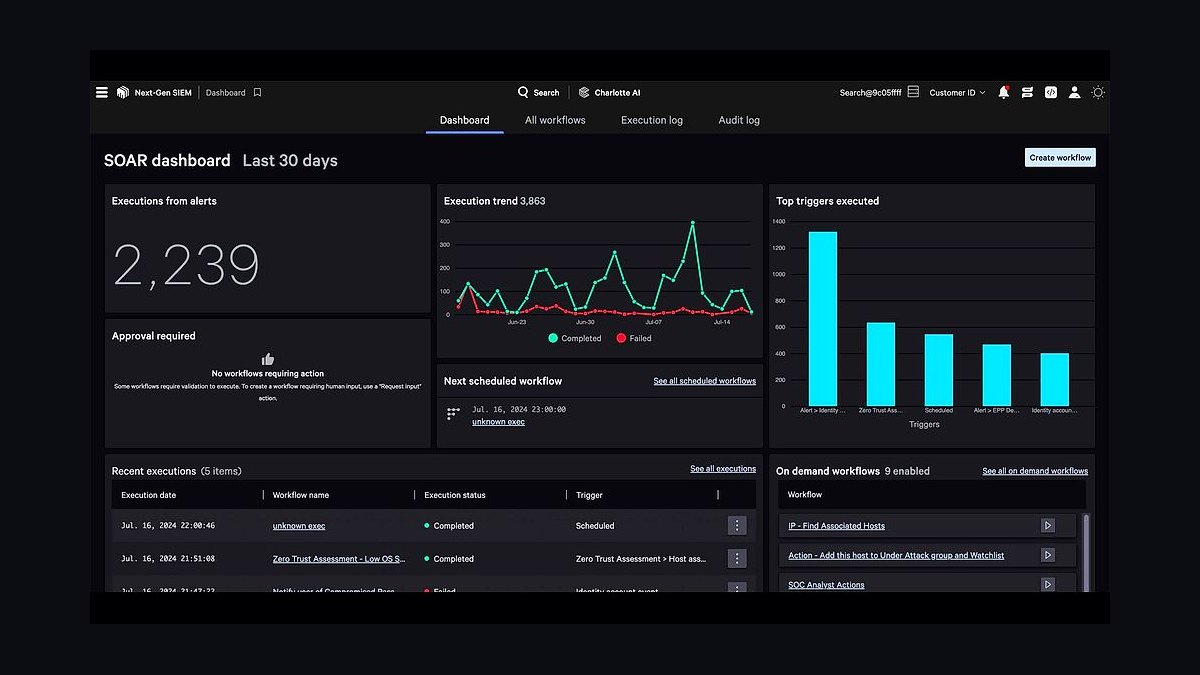Open the stacked messages icon in header
Screen dimensions: 1200x675
pyautogui.click(x=1027, y=92)
